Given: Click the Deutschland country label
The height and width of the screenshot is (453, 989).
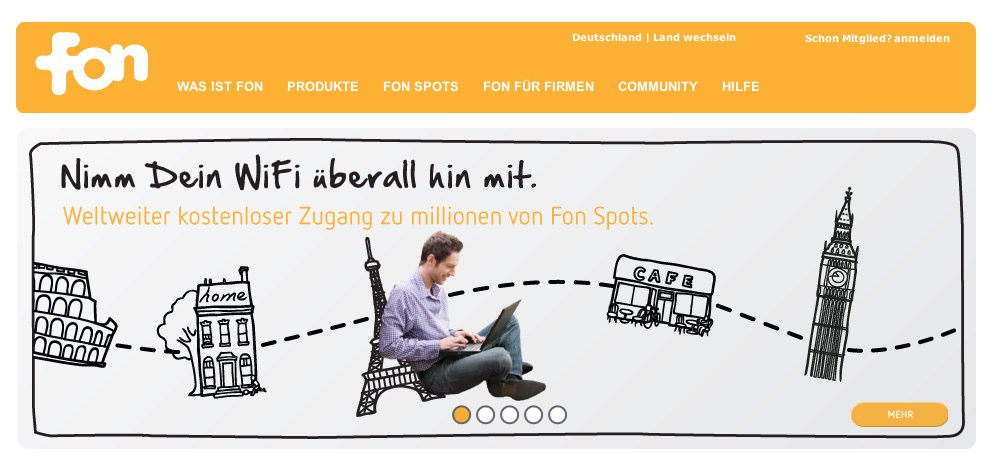Looking at the screenshot, I should 607,38.
